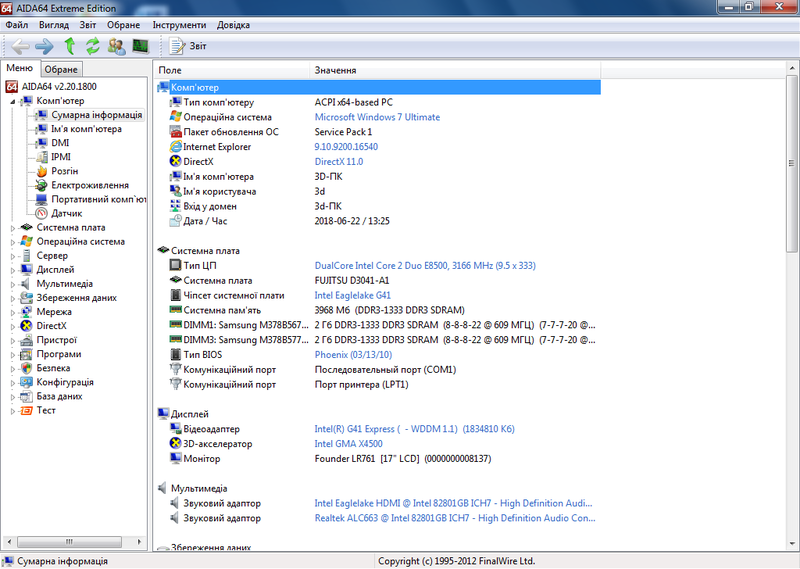Switch to the Меню tab
Viewport: 800px width, 569px height.
click(19, 68)
